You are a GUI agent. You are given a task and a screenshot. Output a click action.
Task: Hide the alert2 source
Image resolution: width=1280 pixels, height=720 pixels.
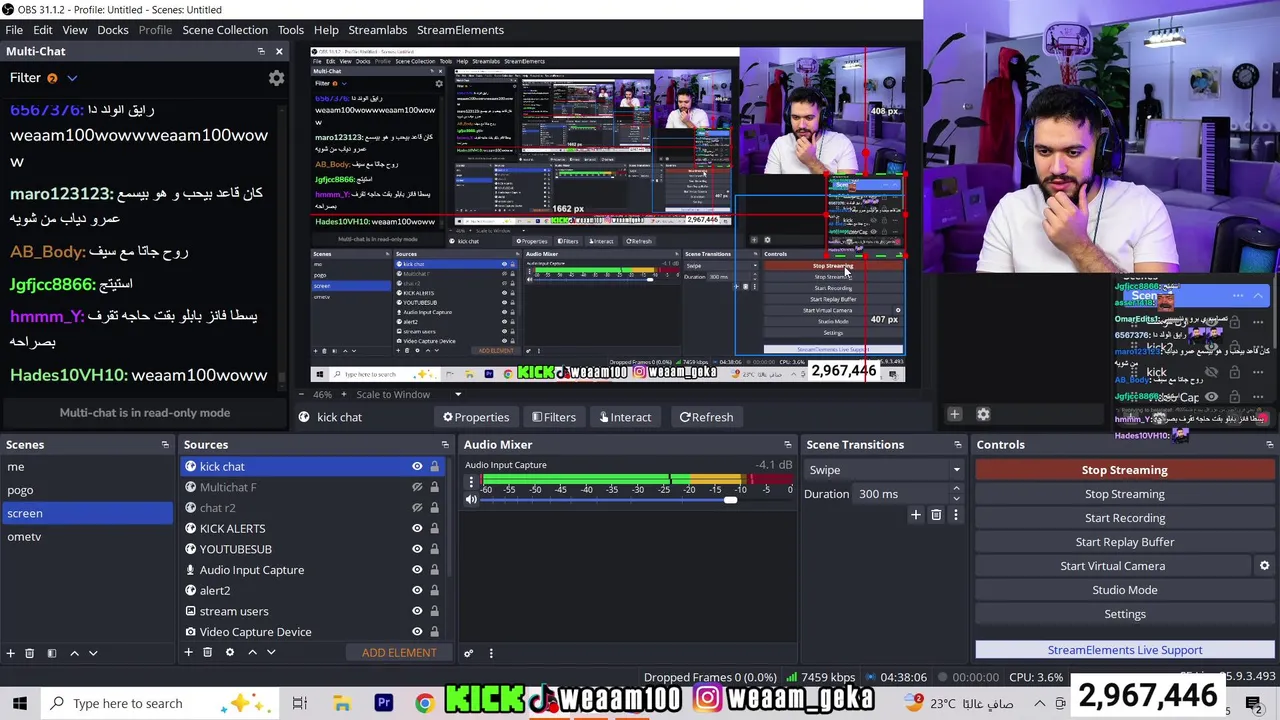417,591
